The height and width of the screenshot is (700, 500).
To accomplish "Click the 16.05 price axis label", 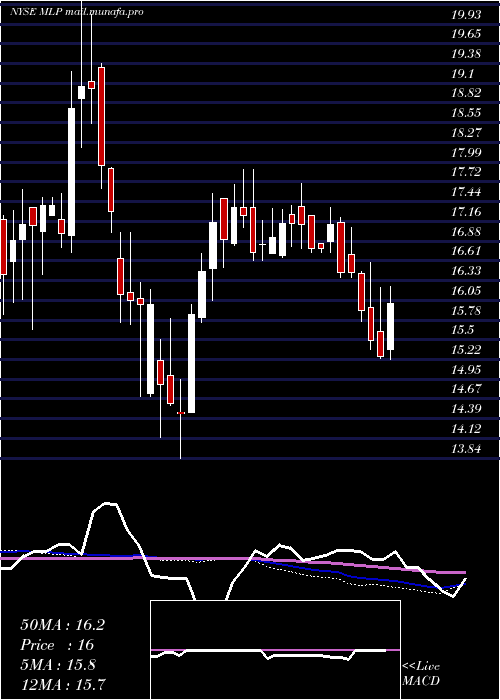I will 466,291.
